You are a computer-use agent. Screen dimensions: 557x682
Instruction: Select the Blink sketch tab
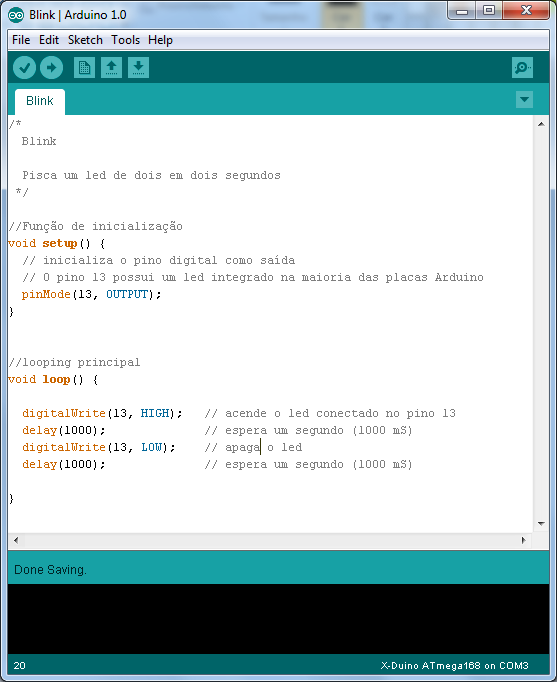(x=40, y=101)
